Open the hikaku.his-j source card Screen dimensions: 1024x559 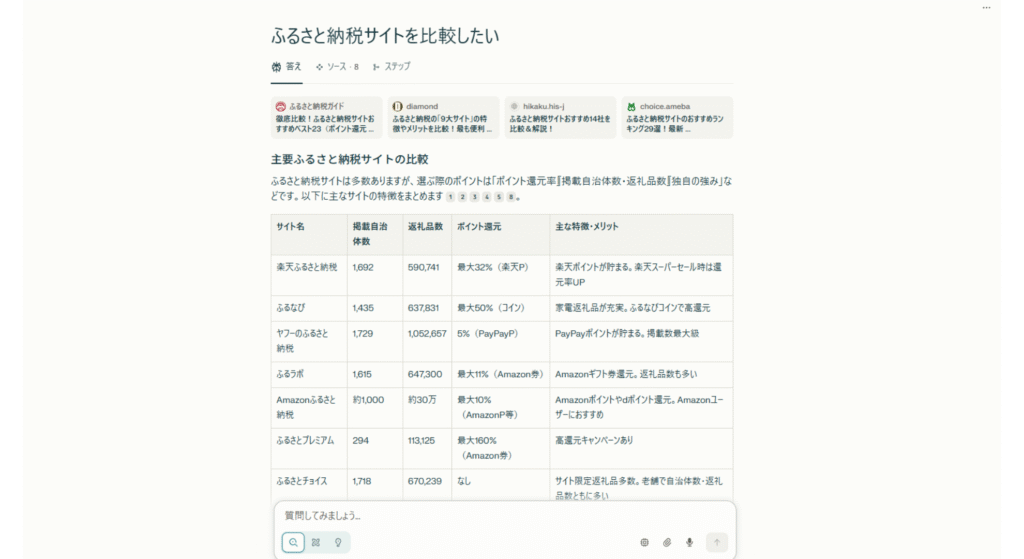coord(560,118)
